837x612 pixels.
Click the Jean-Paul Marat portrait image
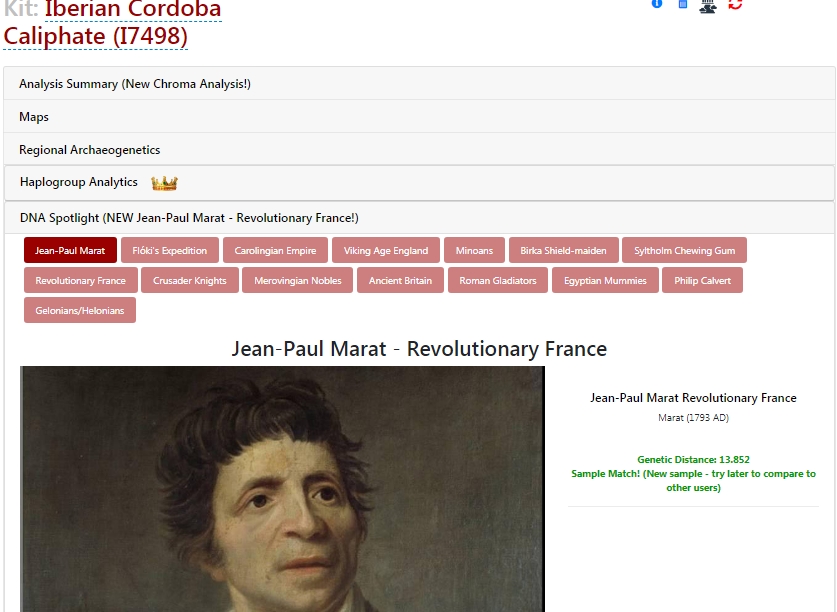coord(282,489)
